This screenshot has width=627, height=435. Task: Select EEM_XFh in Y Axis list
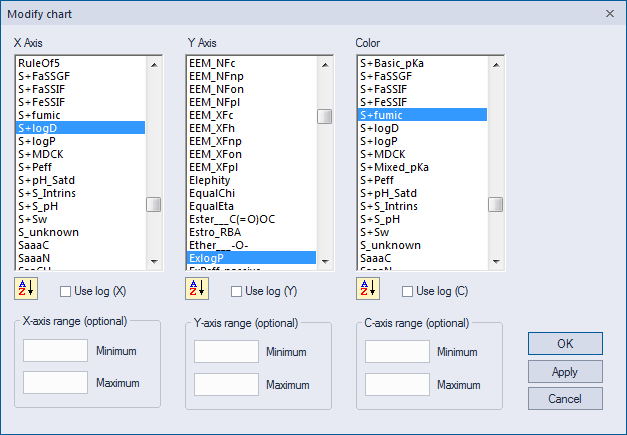(x=252, y=128)
